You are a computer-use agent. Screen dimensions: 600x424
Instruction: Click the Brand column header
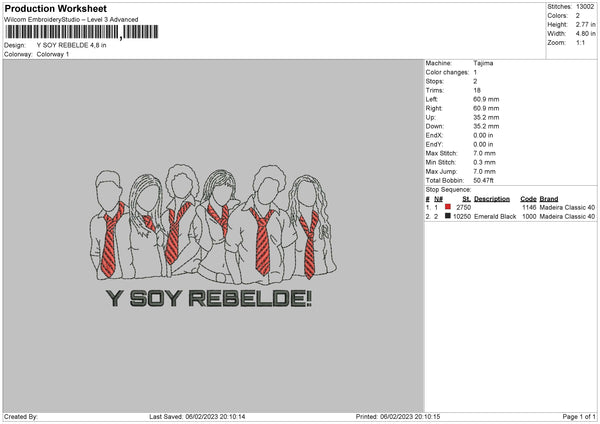click(549, 199)
